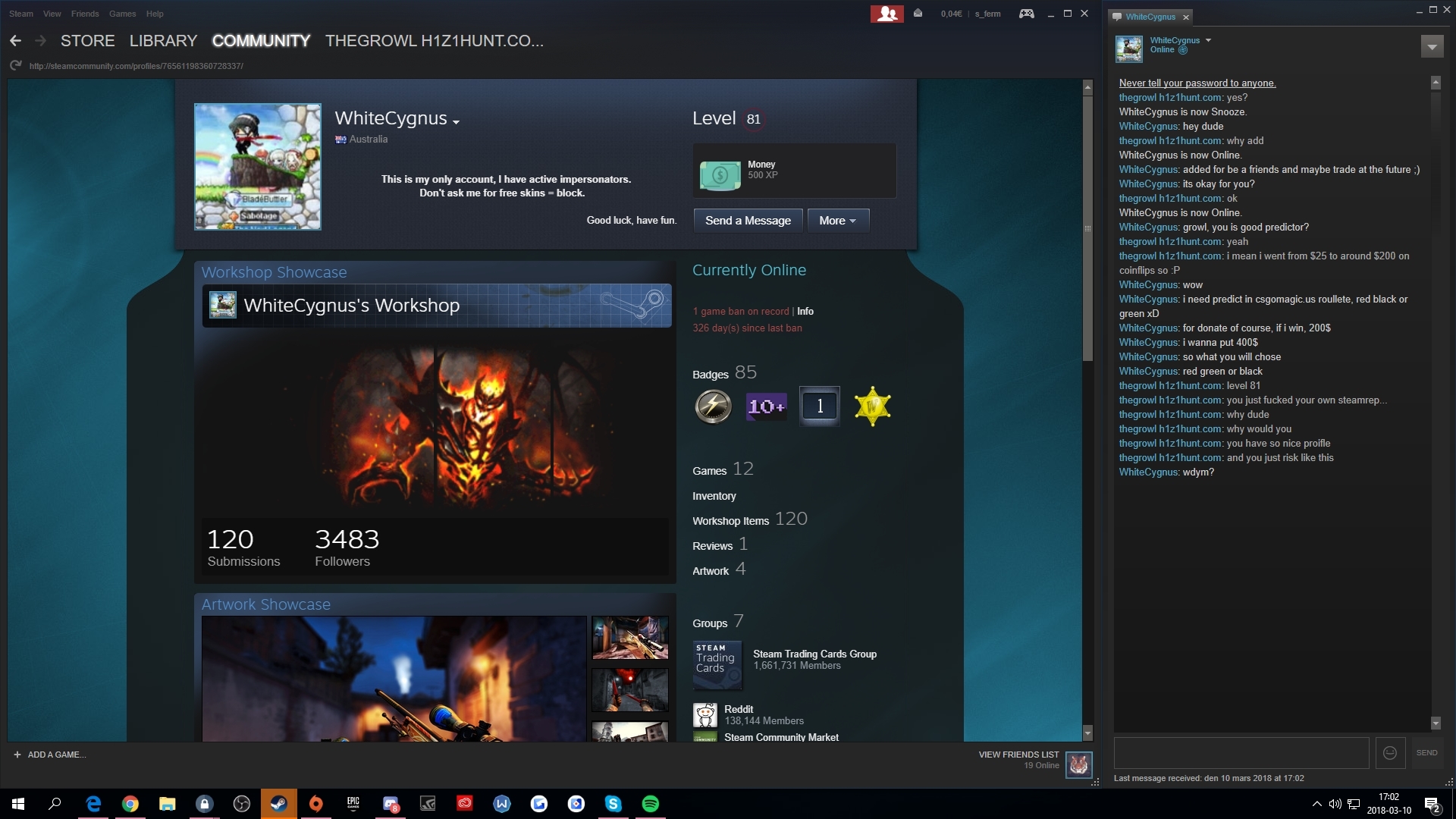The image size is (1456, 819).
Task: Open Steam Trading Cards group avatar
Action: point(717,665)
